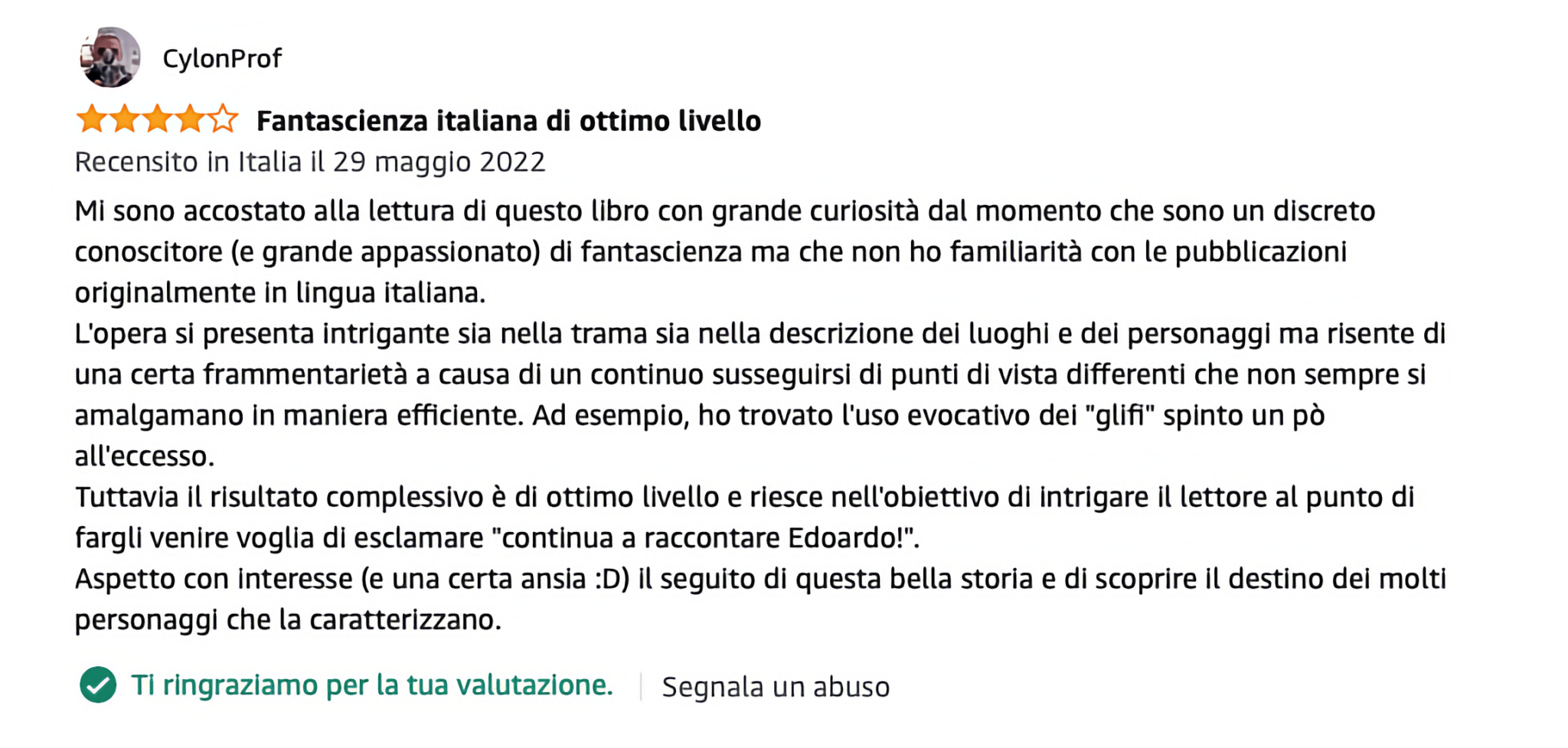
Task: Click the review line beginning 'Mi sono accostato'
Action: pos(724,211)
